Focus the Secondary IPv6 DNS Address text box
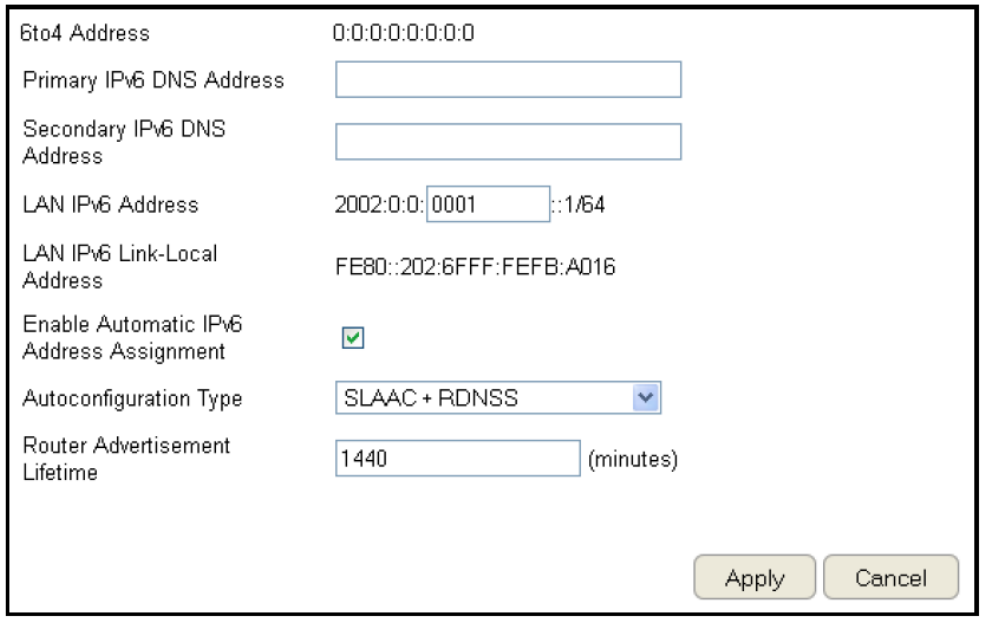985x622 pixels. (x=508, y=142)
